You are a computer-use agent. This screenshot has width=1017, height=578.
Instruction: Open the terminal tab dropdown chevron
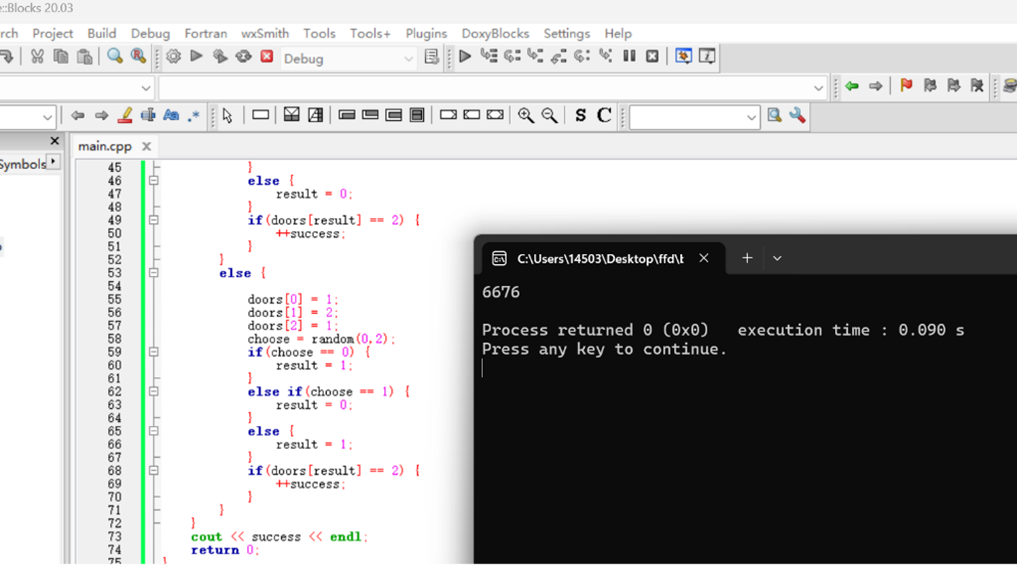coord(777,258)
